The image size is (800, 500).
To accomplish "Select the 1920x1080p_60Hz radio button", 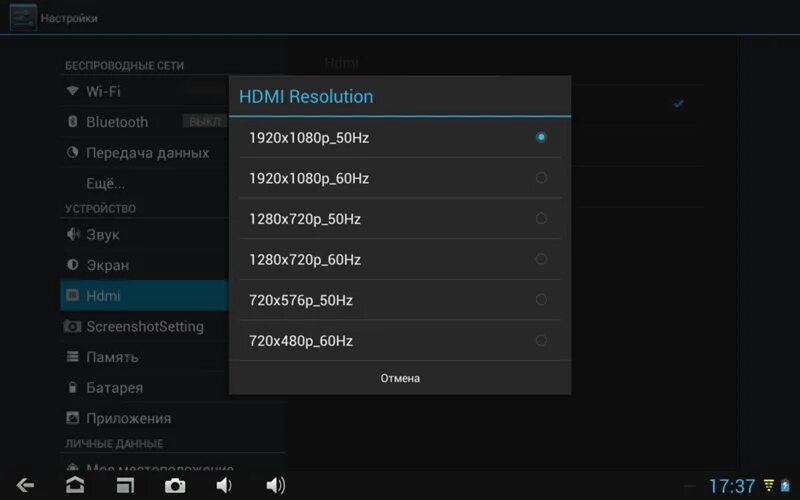I will pyautogui.click(x=541, y=178).
